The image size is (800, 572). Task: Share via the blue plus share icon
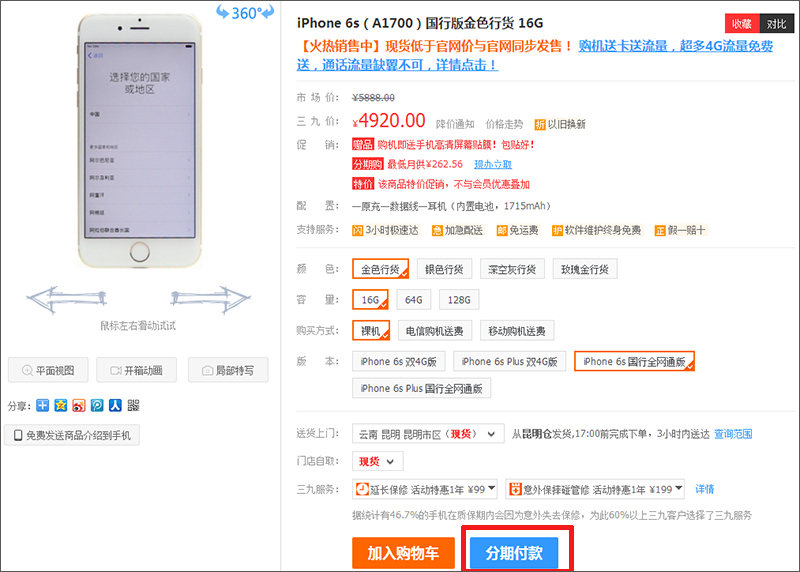43,405
